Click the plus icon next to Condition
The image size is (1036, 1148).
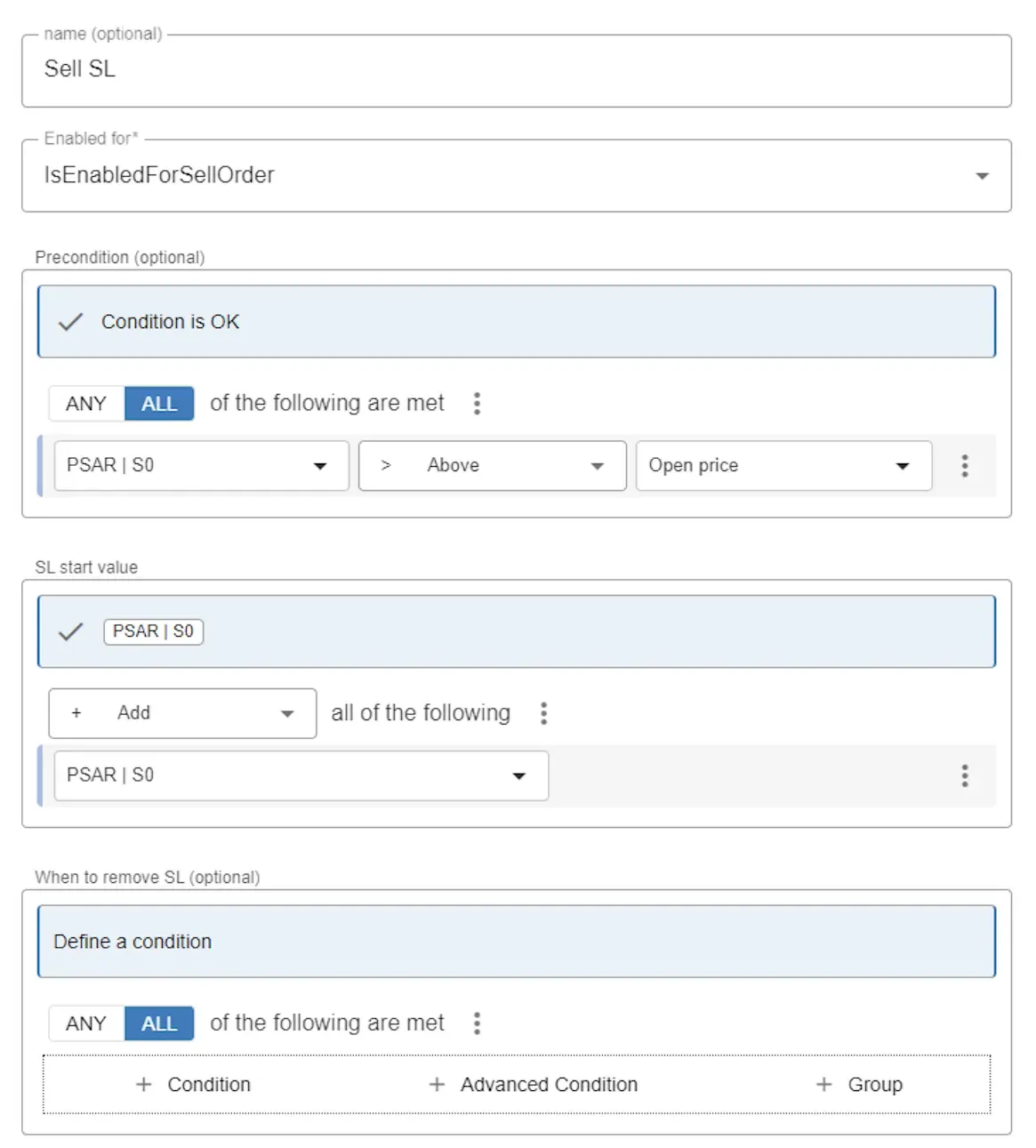(x=143, y=1085)
